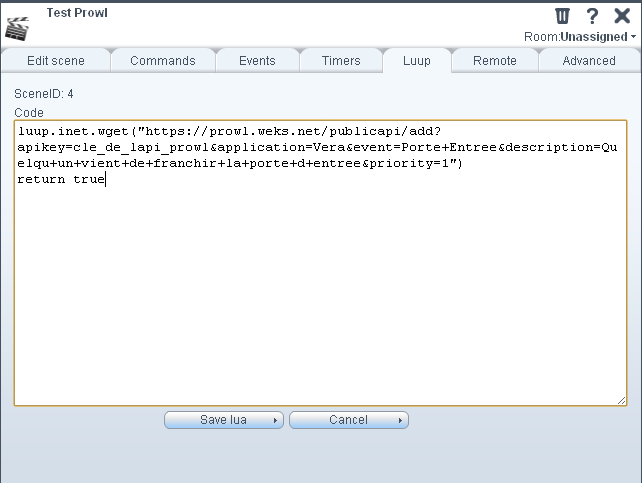Open the Timers tab
Image resolution: width=642 pixels, height=483 pixels.
coord(341,61)
